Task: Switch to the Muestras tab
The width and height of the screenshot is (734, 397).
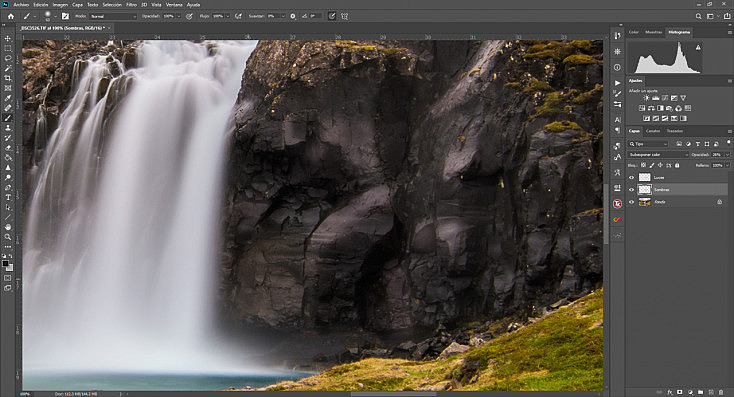Action: 653,32
